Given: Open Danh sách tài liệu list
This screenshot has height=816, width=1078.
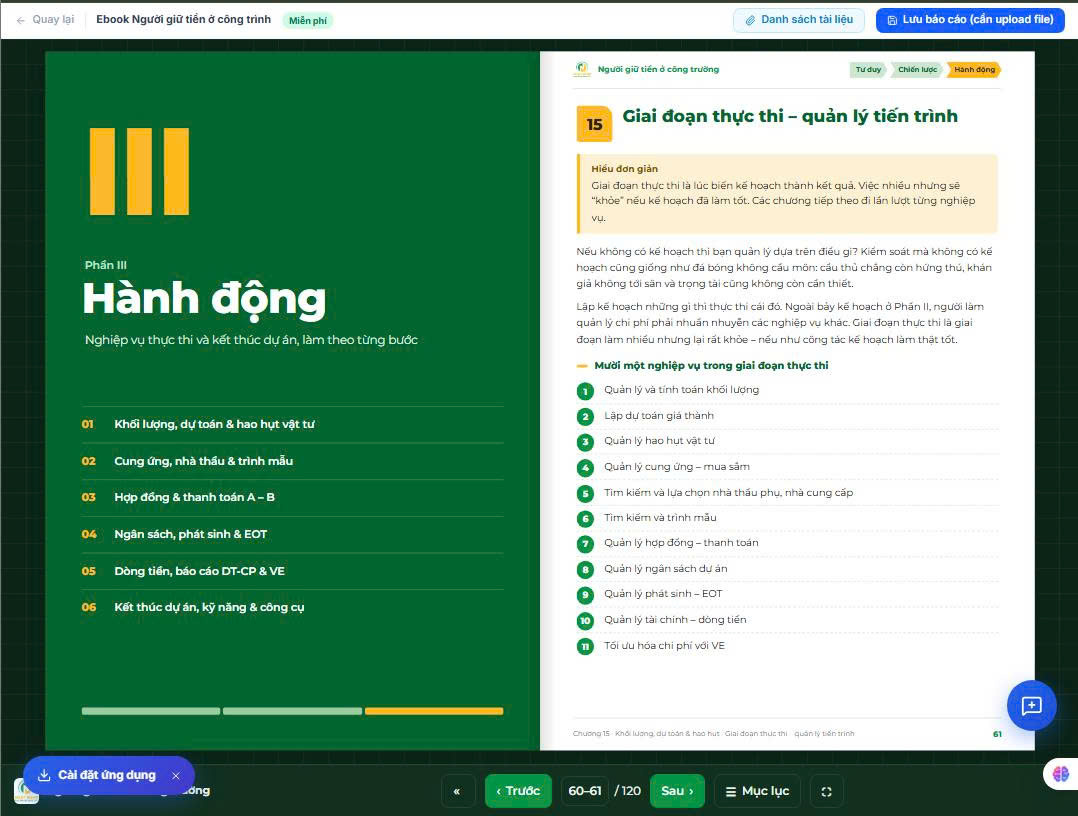Looking at the screenshot, I should coord(800,20).
